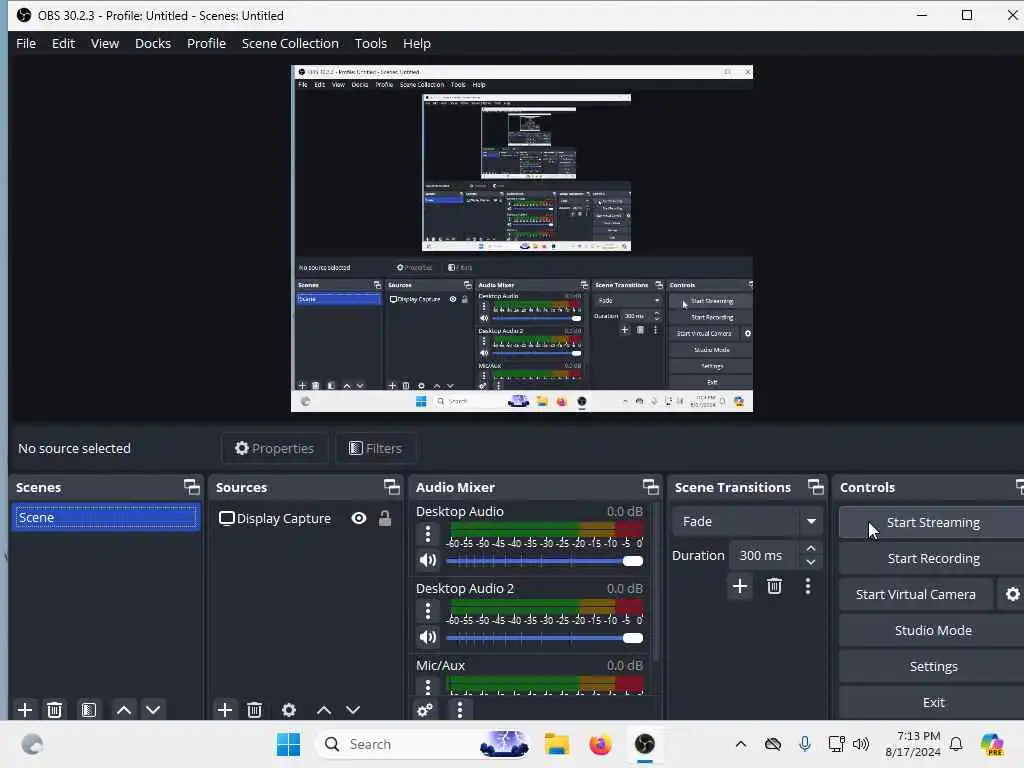Screen dimensions: 1024x768
Task: Undock the Scenes panel
Action: click(191, 487)
